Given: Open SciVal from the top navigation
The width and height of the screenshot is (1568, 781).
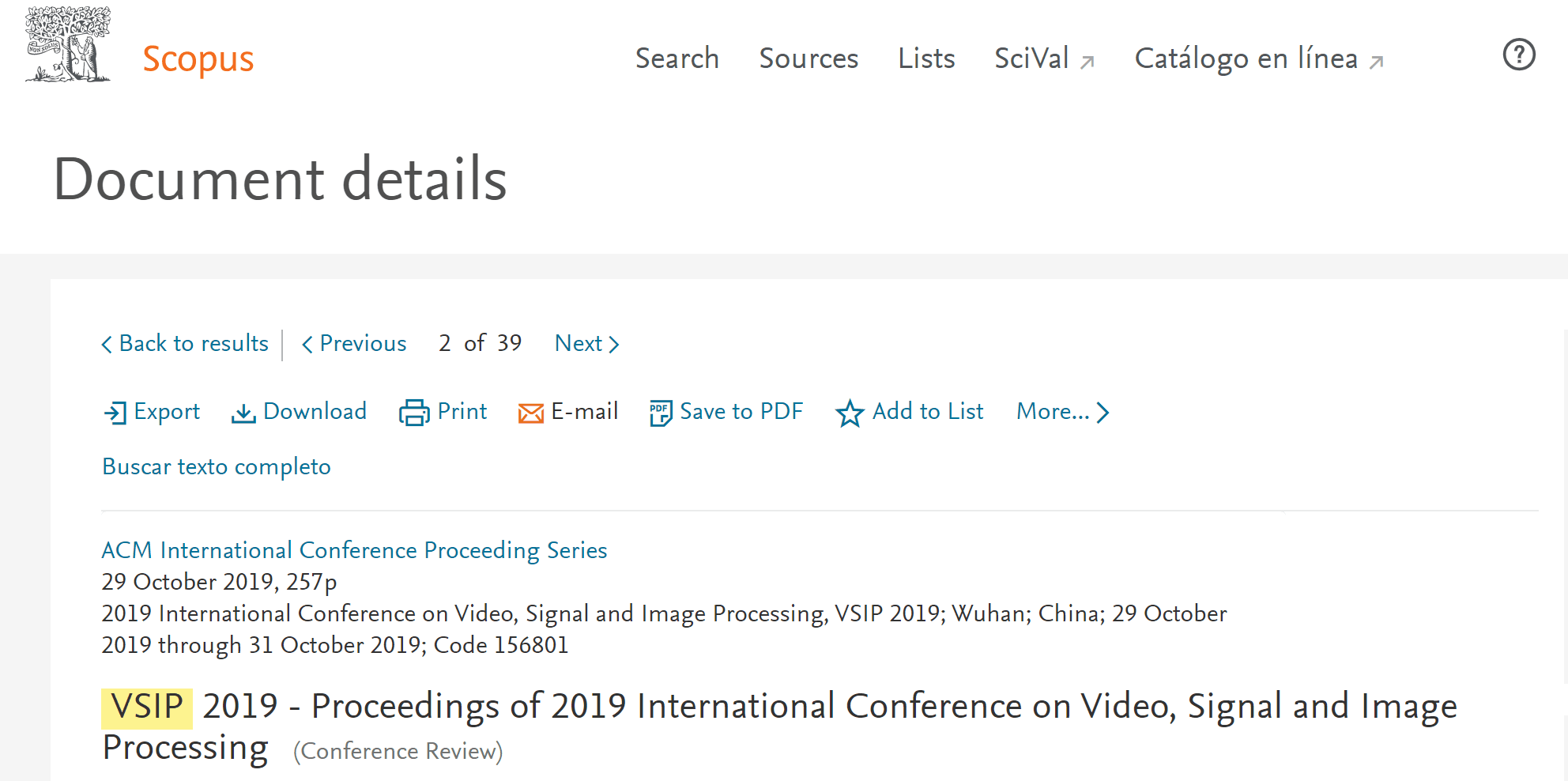Looking at the screenshot, I should [x=1031, y=58].
